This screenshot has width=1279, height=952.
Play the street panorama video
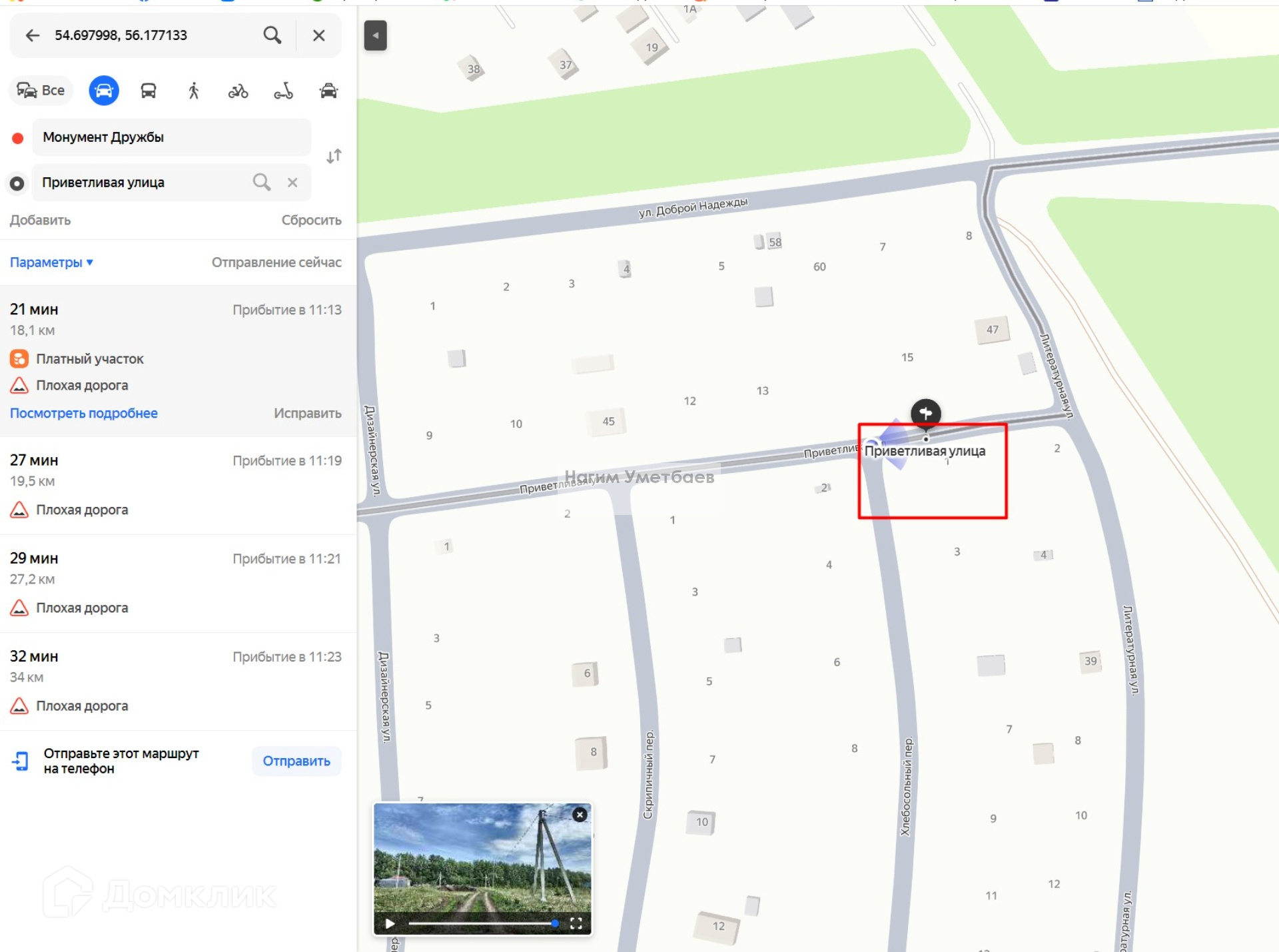(x=390, y=923)
